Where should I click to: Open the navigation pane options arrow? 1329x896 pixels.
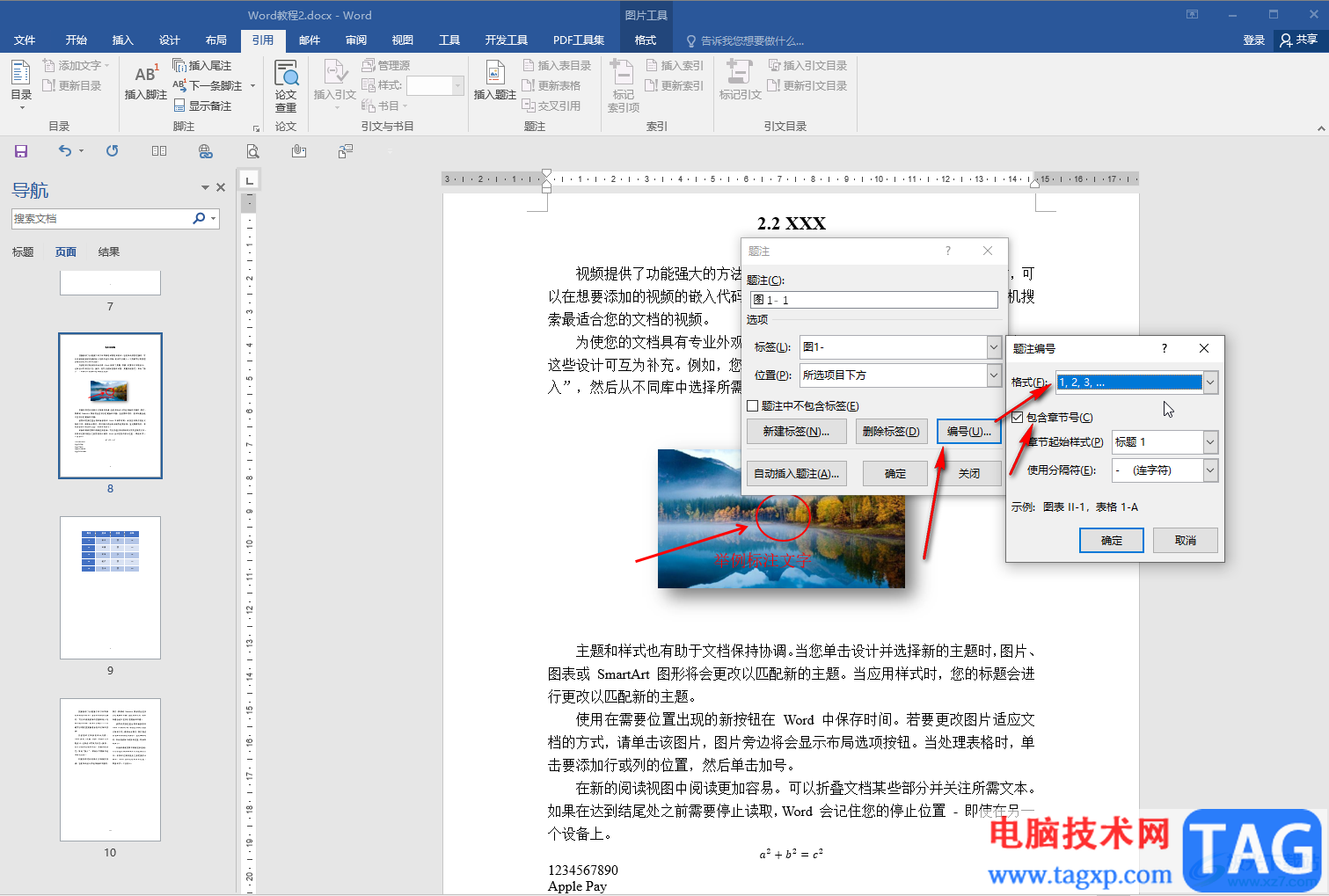(205, 187)
